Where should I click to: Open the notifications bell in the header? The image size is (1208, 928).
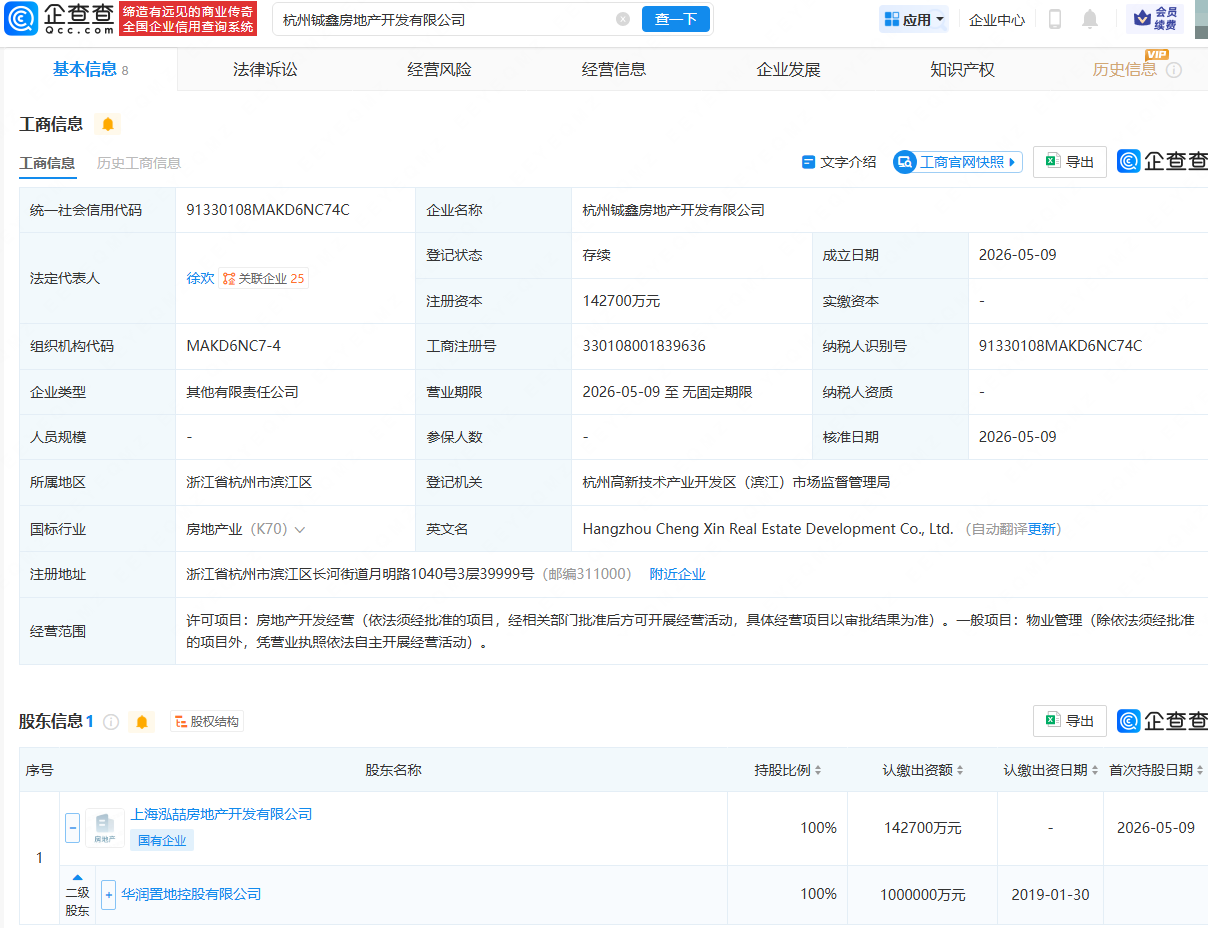[1090, 19]
